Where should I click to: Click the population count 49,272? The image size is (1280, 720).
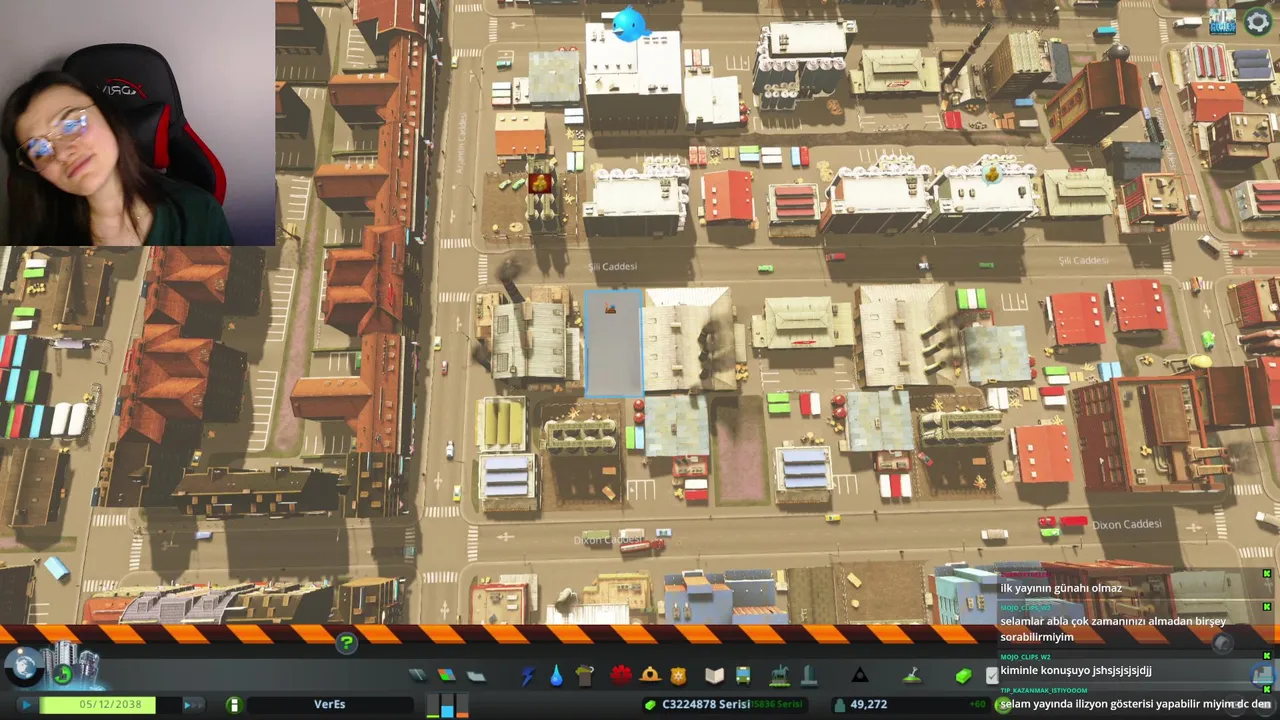click(868, 704)
